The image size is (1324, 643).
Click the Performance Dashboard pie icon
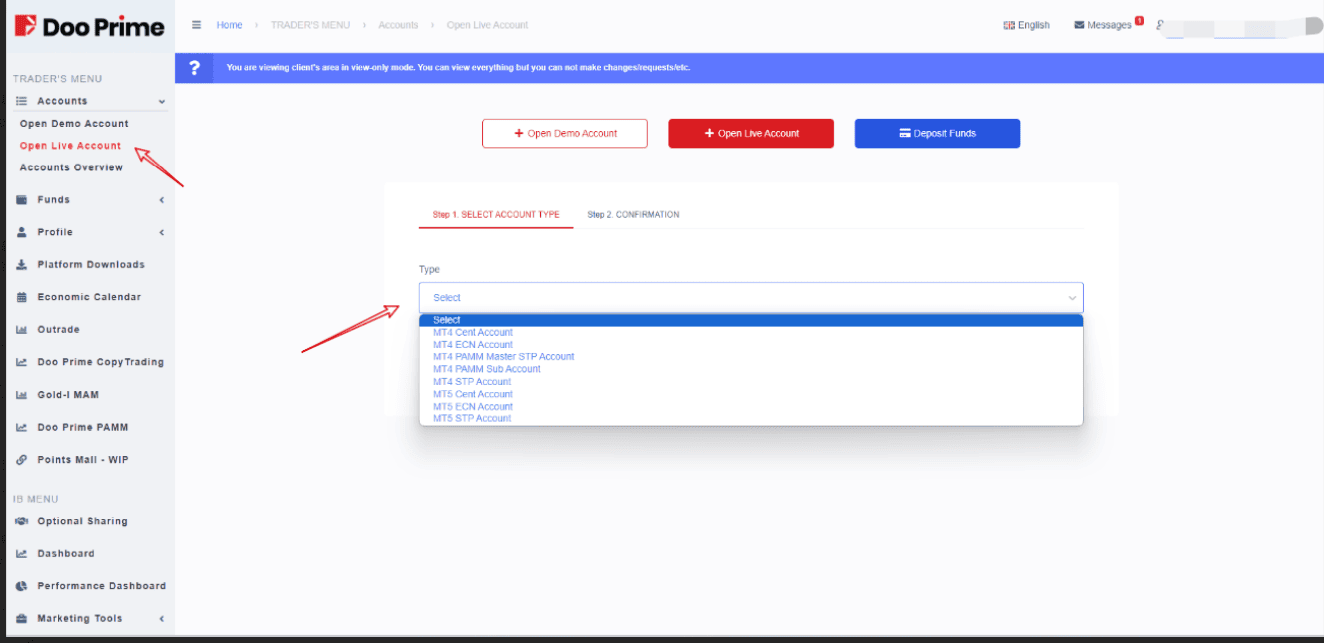21,586
